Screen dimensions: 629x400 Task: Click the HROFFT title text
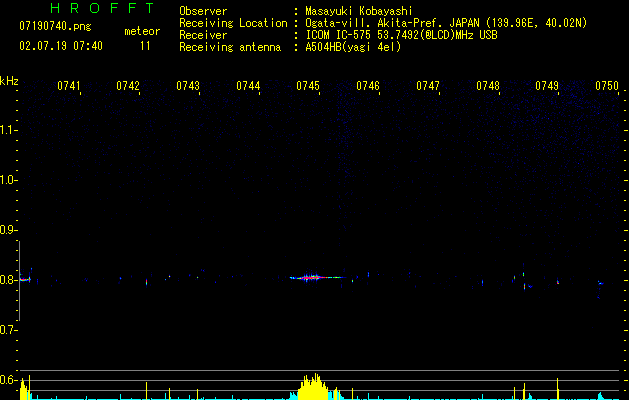click(x=102, y=8)
